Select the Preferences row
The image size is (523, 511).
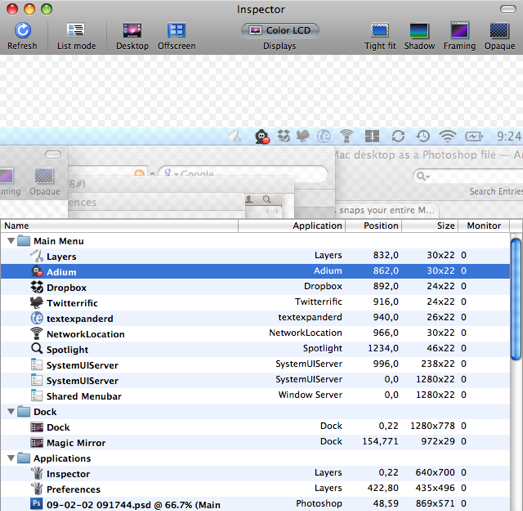(255, 489)
